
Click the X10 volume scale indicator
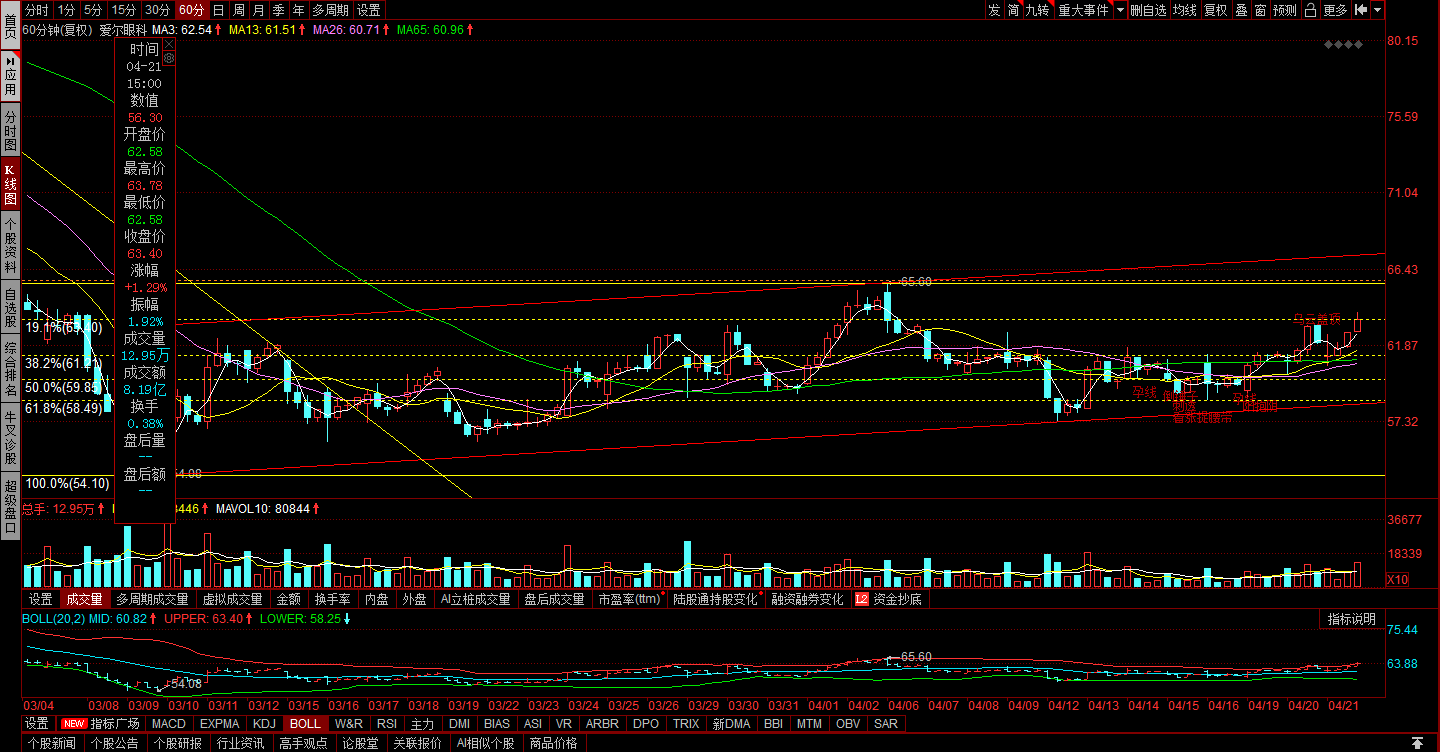coord(1397,580)
